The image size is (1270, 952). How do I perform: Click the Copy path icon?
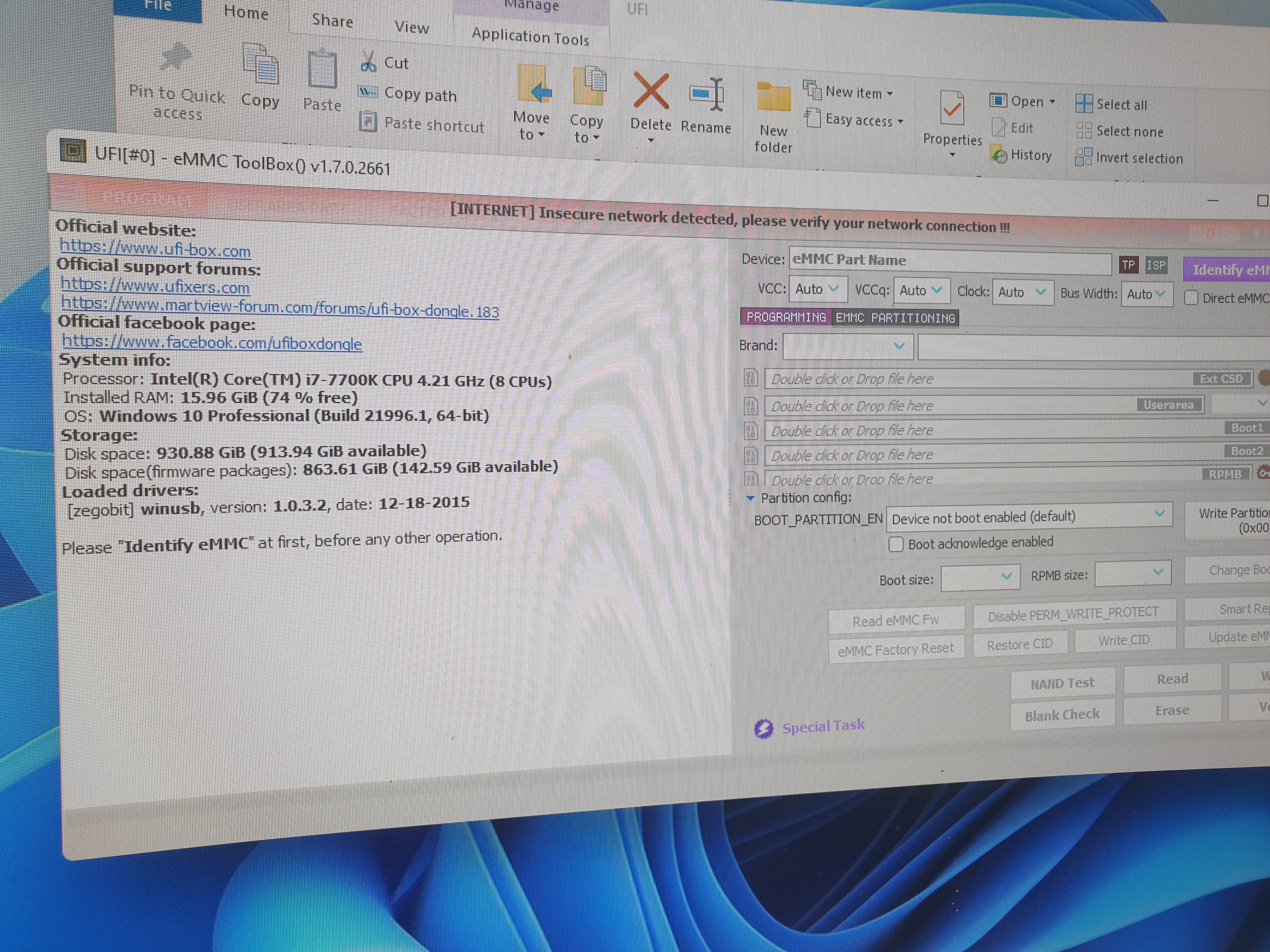tap(368, 92)
